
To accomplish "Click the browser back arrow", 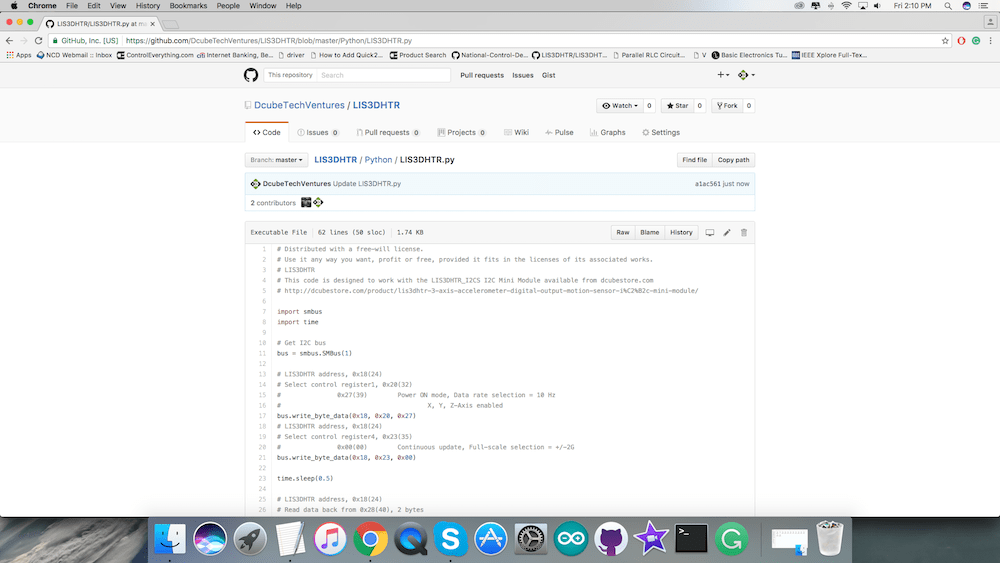I will pos(9,40).
